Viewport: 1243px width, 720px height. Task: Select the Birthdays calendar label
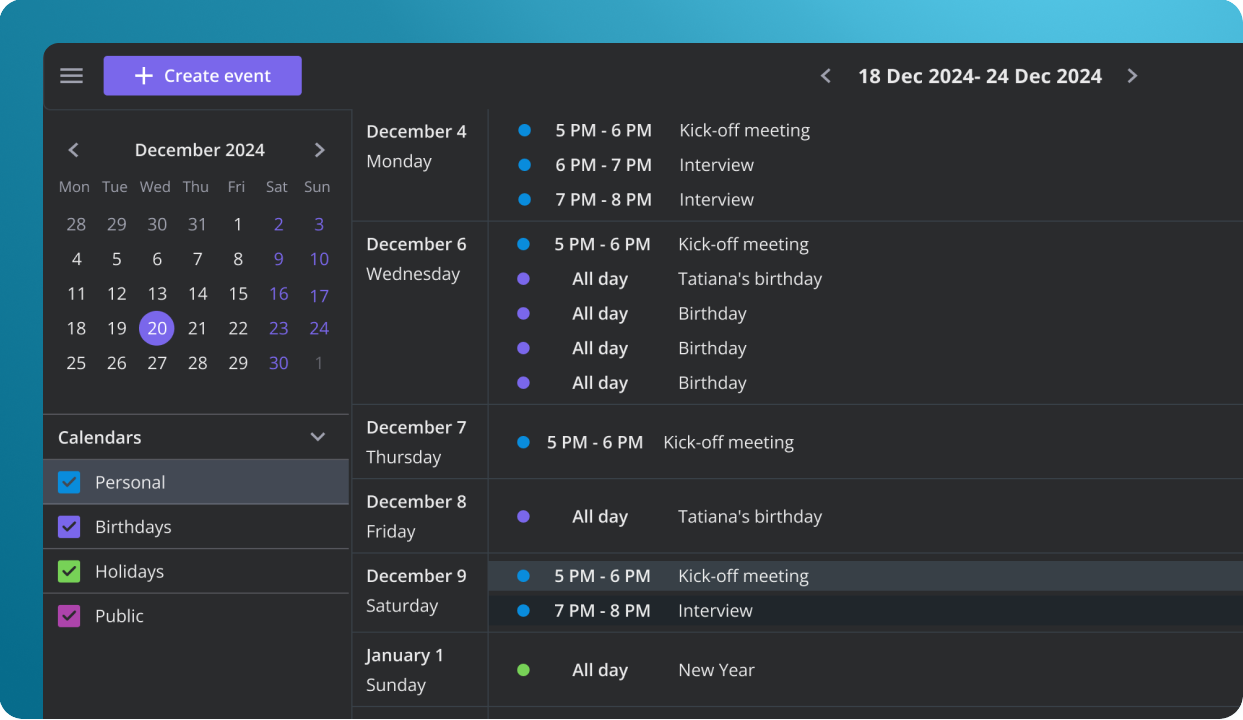133,527
